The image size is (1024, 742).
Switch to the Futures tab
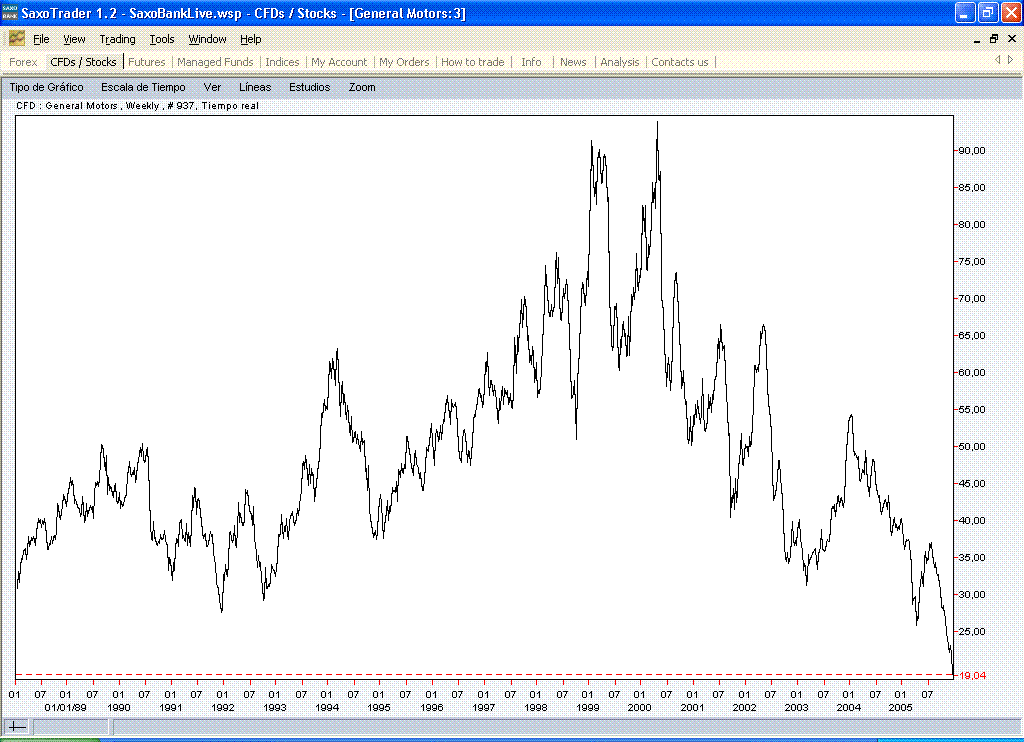(x=146, y=62)
